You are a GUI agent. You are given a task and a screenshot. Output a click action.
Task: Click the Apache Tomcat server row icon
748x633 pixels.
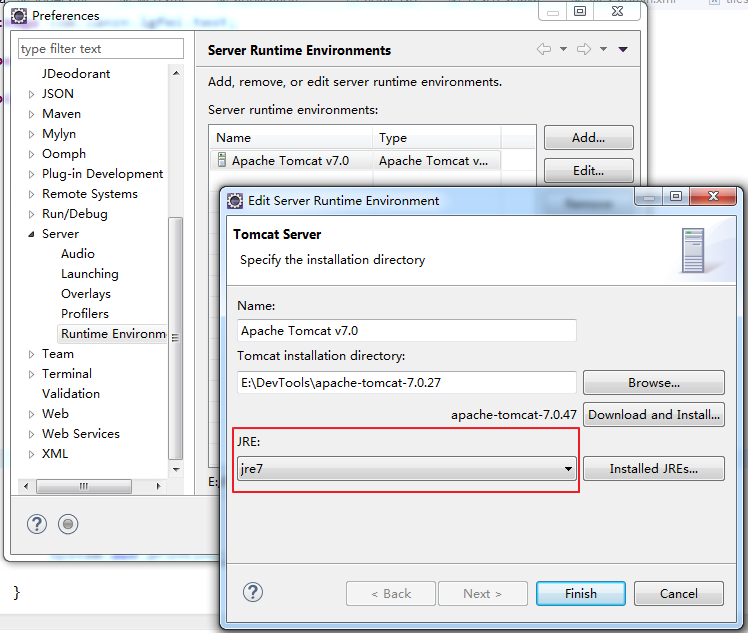coord(222,160)
